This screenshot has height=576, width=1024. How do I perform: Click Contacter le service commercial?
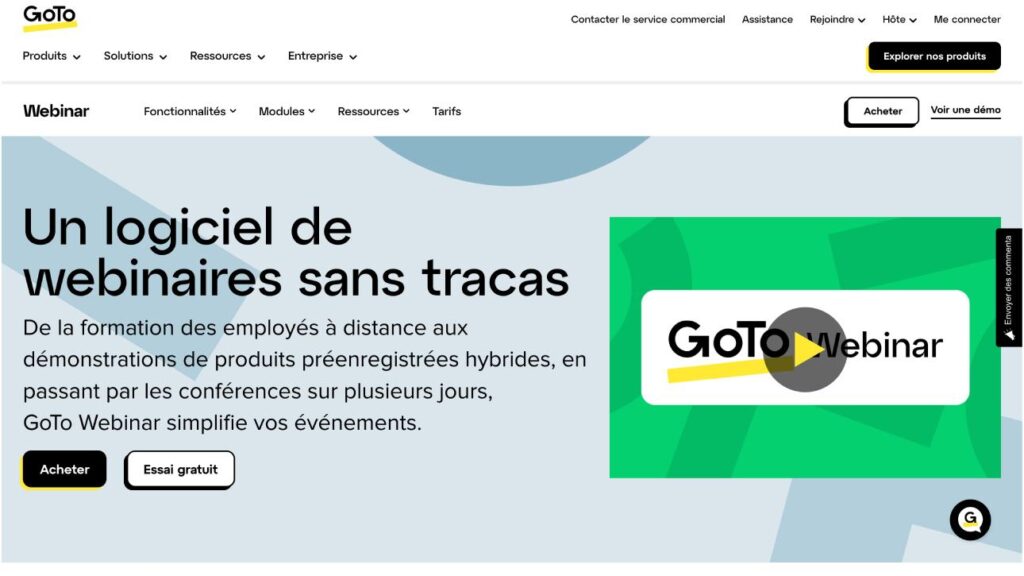[x=648, y=20]
